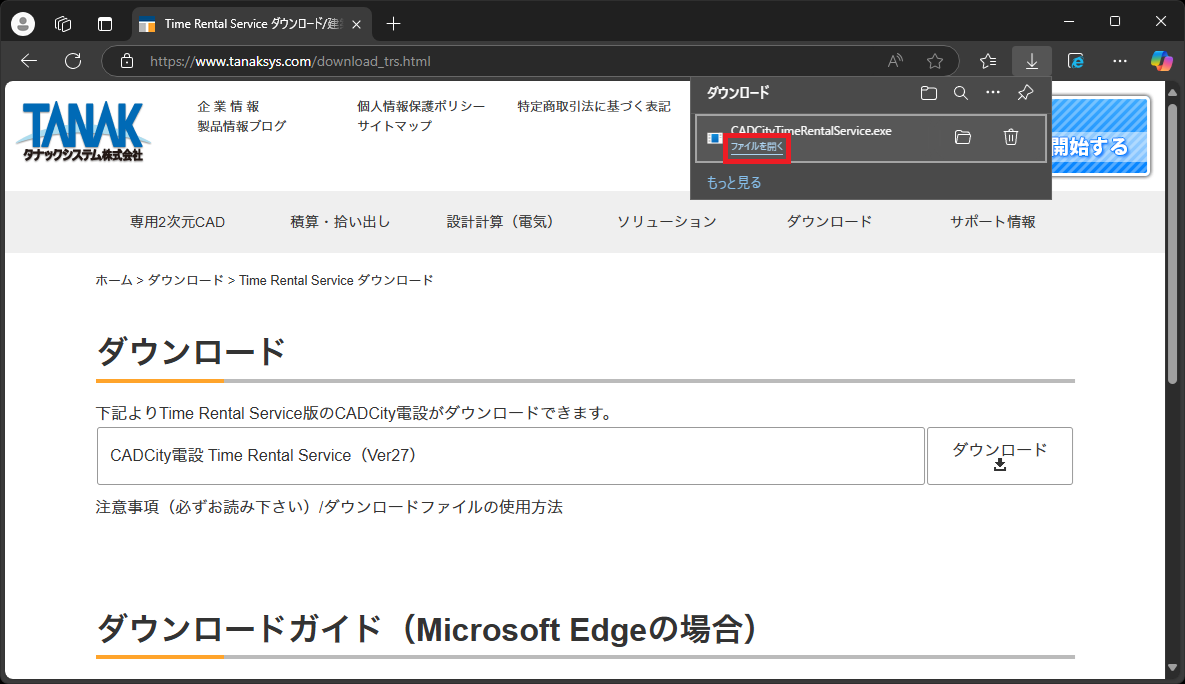The width and height of the screenshot is (1185, 684).
Task: Show CADCityTimeRentalService.exe in folder
Action: (963, 138)
